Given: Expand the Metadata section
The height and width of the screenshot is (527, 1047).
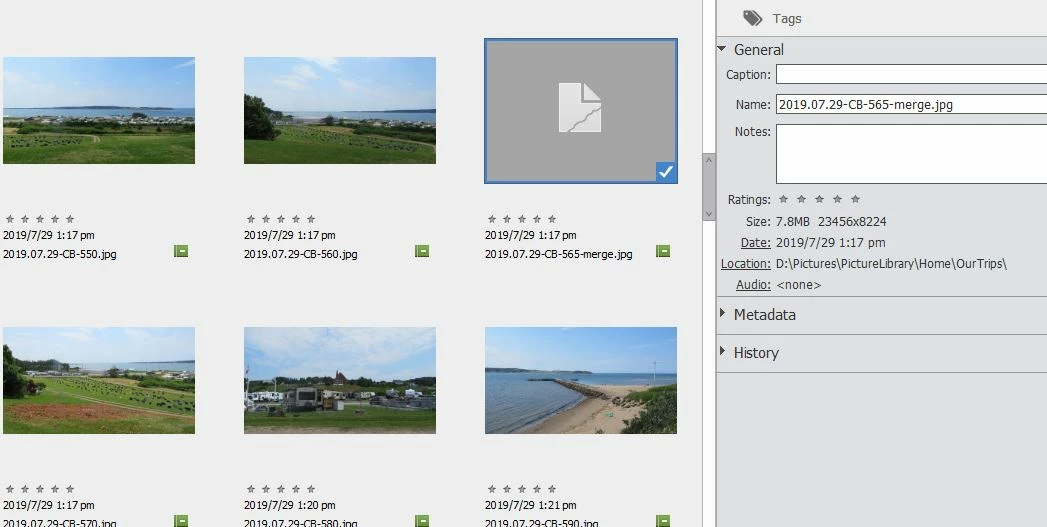Looking at the screenshot, I should point(722,313).
